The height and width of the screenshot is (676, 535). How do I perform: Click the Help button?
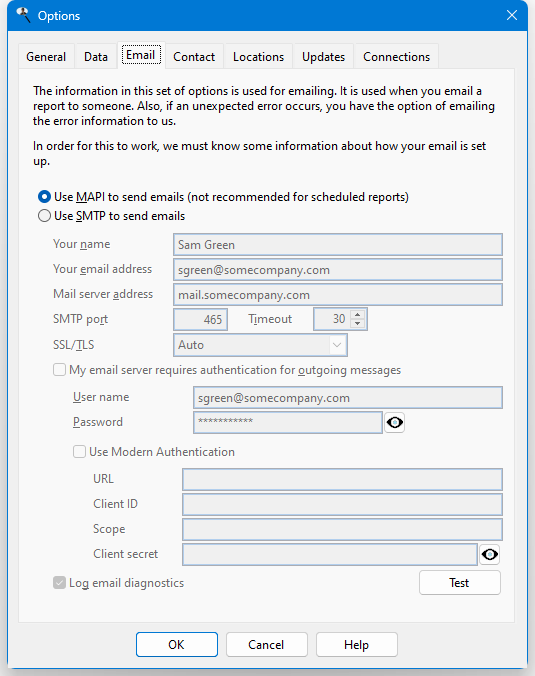coord(357,645)
